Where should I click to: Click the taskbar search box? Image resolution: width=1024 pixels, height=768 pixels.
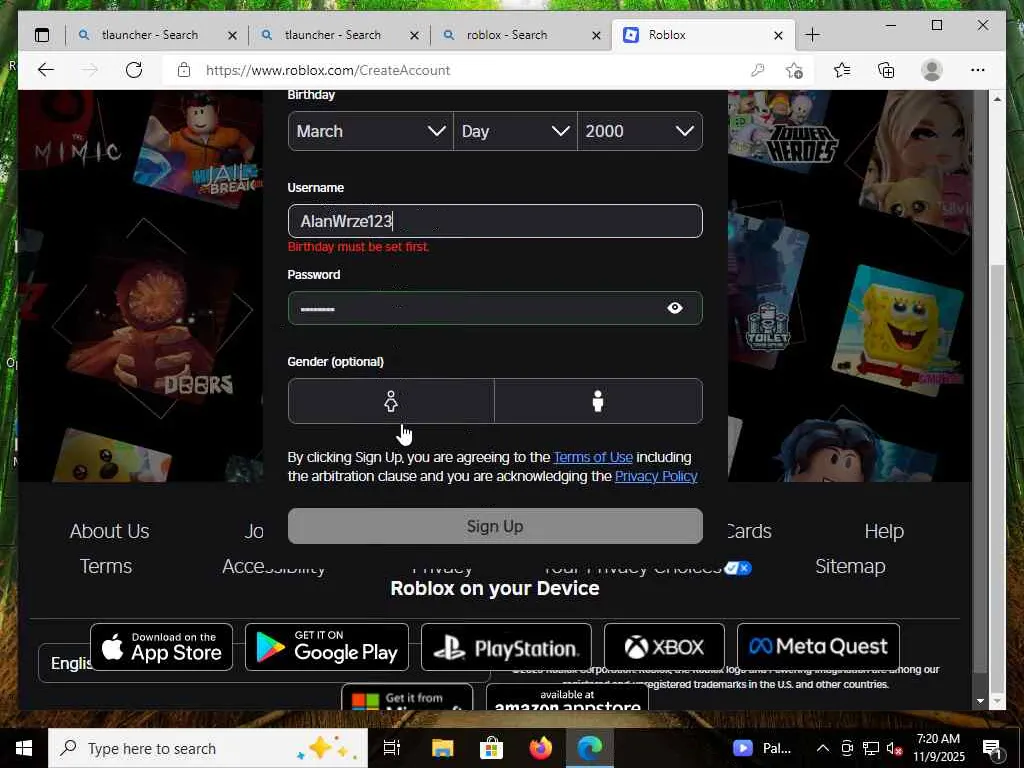point(208,748)
